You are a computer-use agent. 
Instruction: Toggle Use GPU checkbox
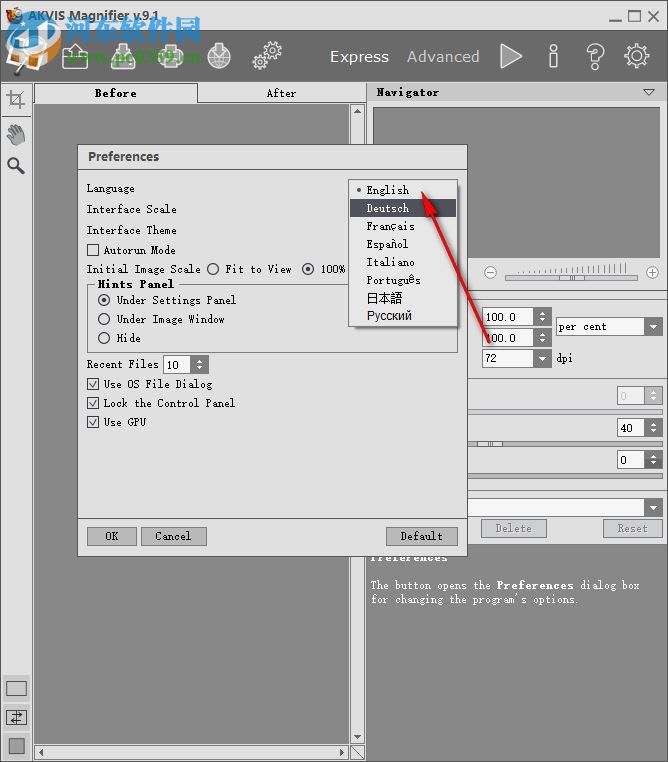[93, 422]
